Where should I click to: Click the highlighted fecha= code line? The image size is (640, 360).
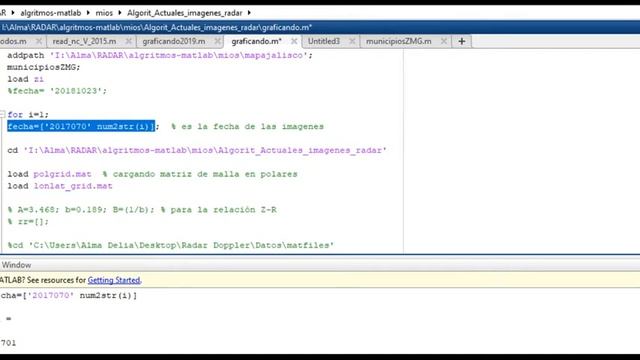click(x=81, y=126)
